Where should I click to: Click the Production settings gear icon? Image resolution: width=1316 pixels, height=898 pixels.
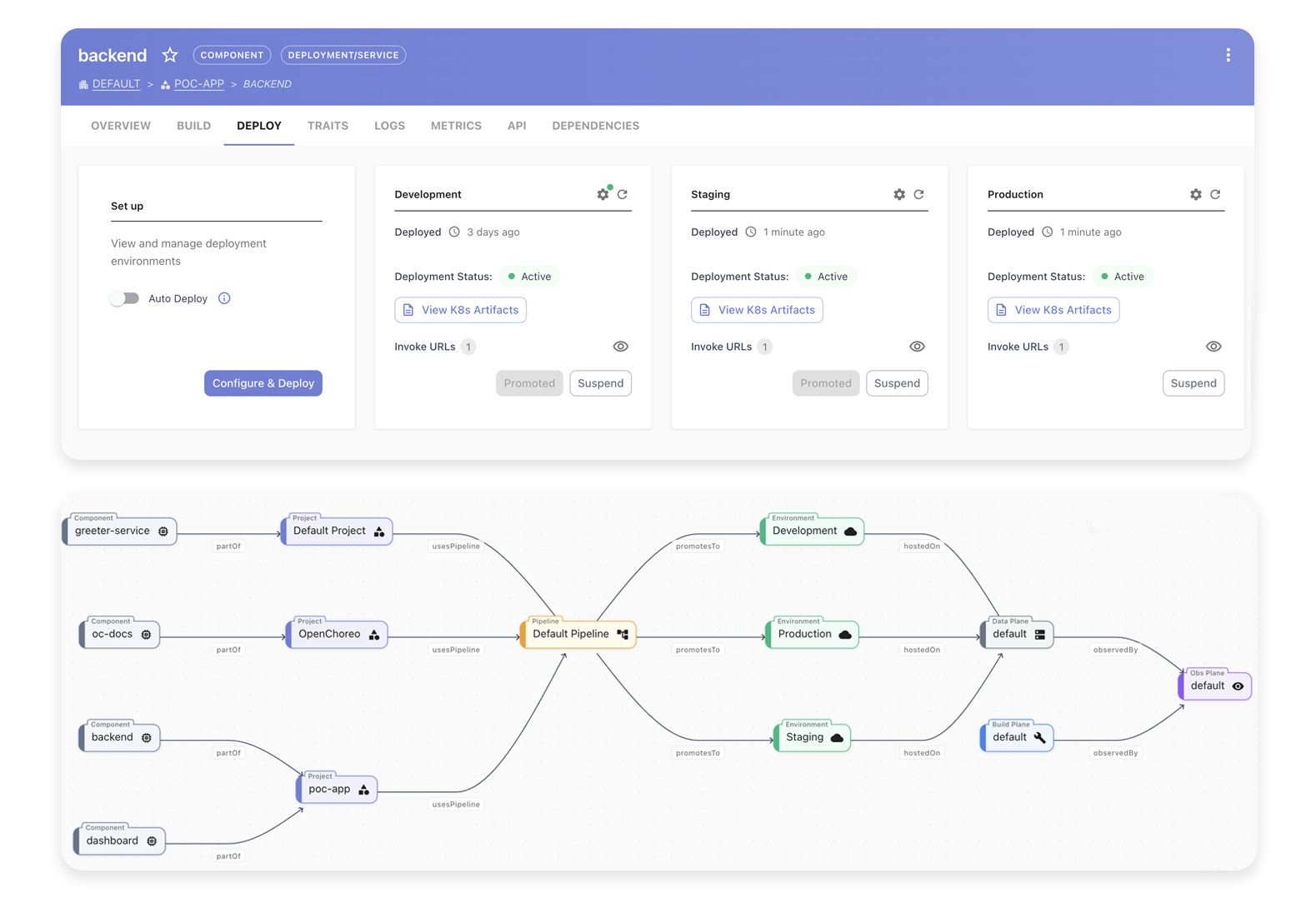[1195, 194]
